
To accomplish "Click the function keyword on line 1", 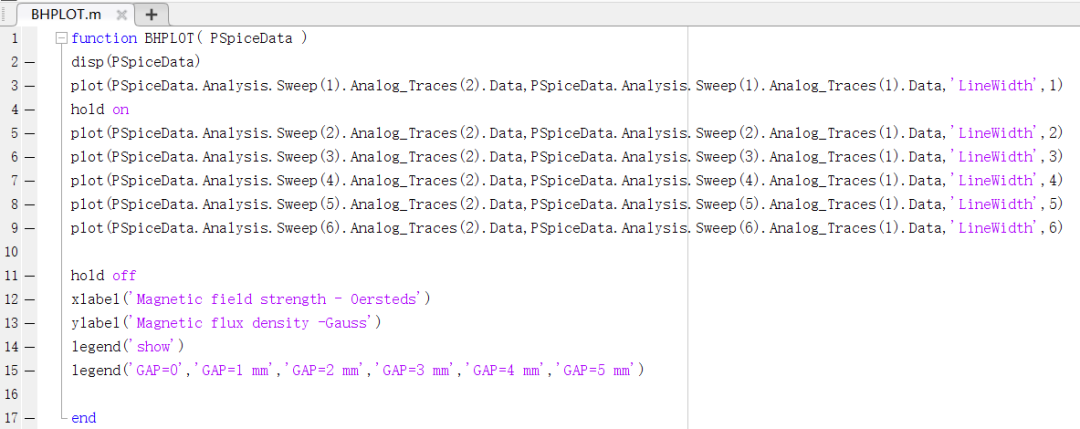I will (x=105, y=39).
